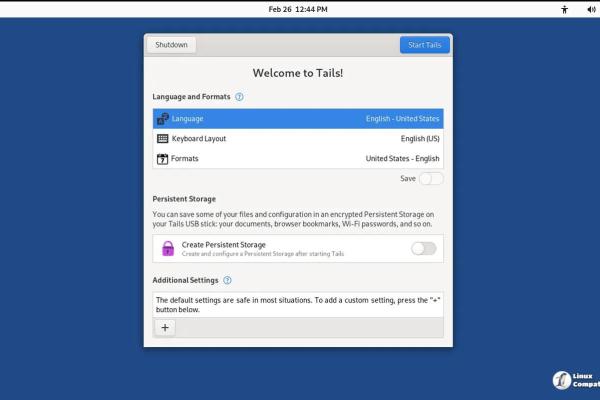Click the 'Create and configure a Persistent Storage' subtitle

tap(263, 254)
